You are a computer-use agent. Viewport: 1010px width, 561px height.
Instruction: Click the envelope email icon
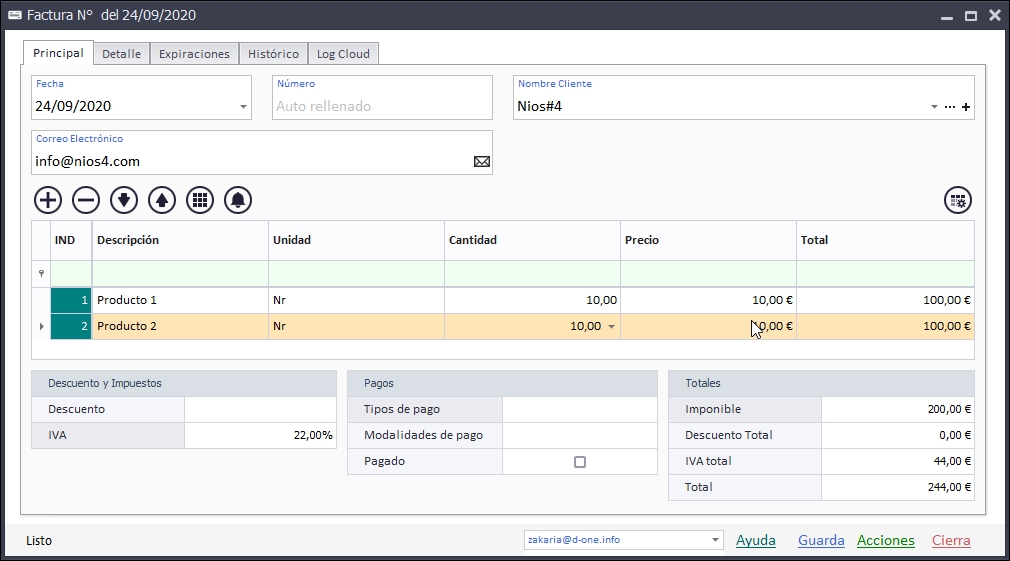tap(482, 161)
